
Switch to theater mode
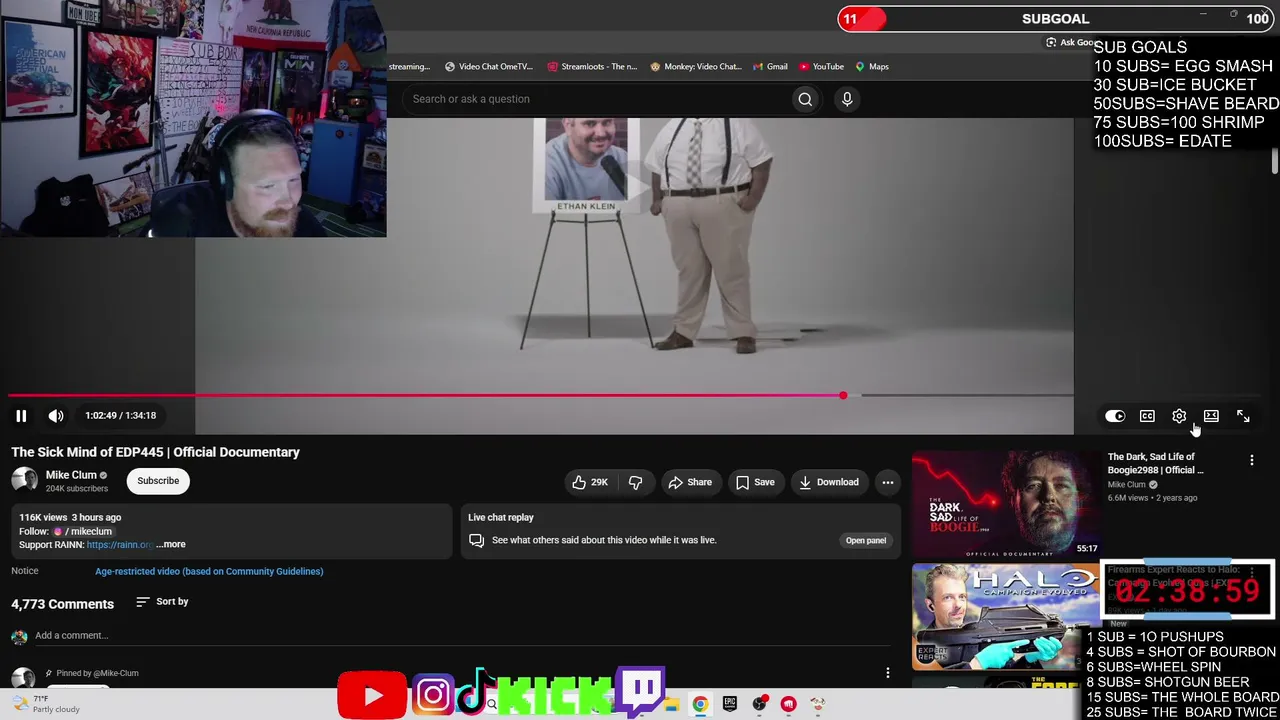[1211, 416]
